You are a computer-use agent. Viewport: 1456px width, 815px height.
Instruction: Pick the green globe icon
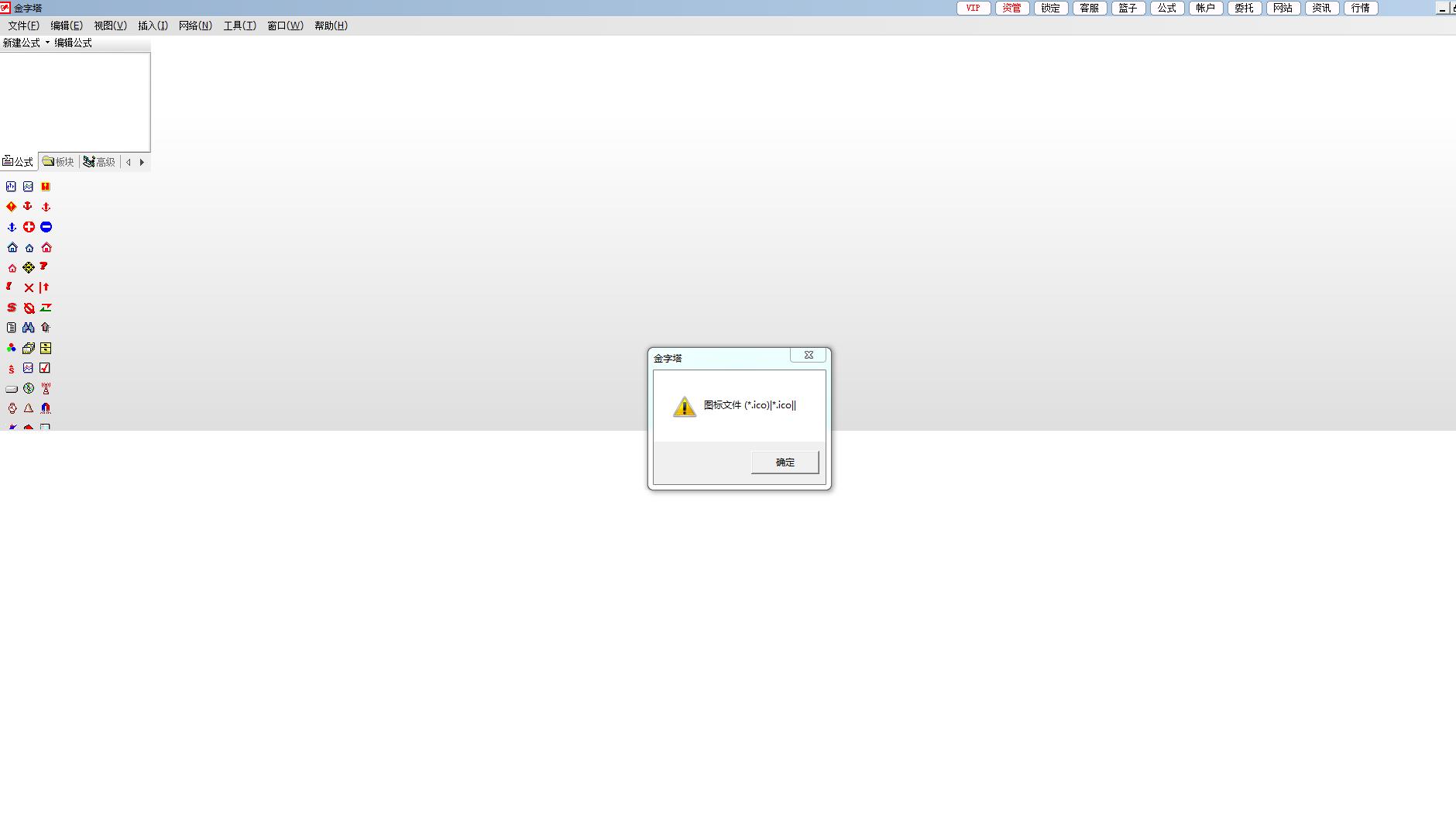click(29, 388)
